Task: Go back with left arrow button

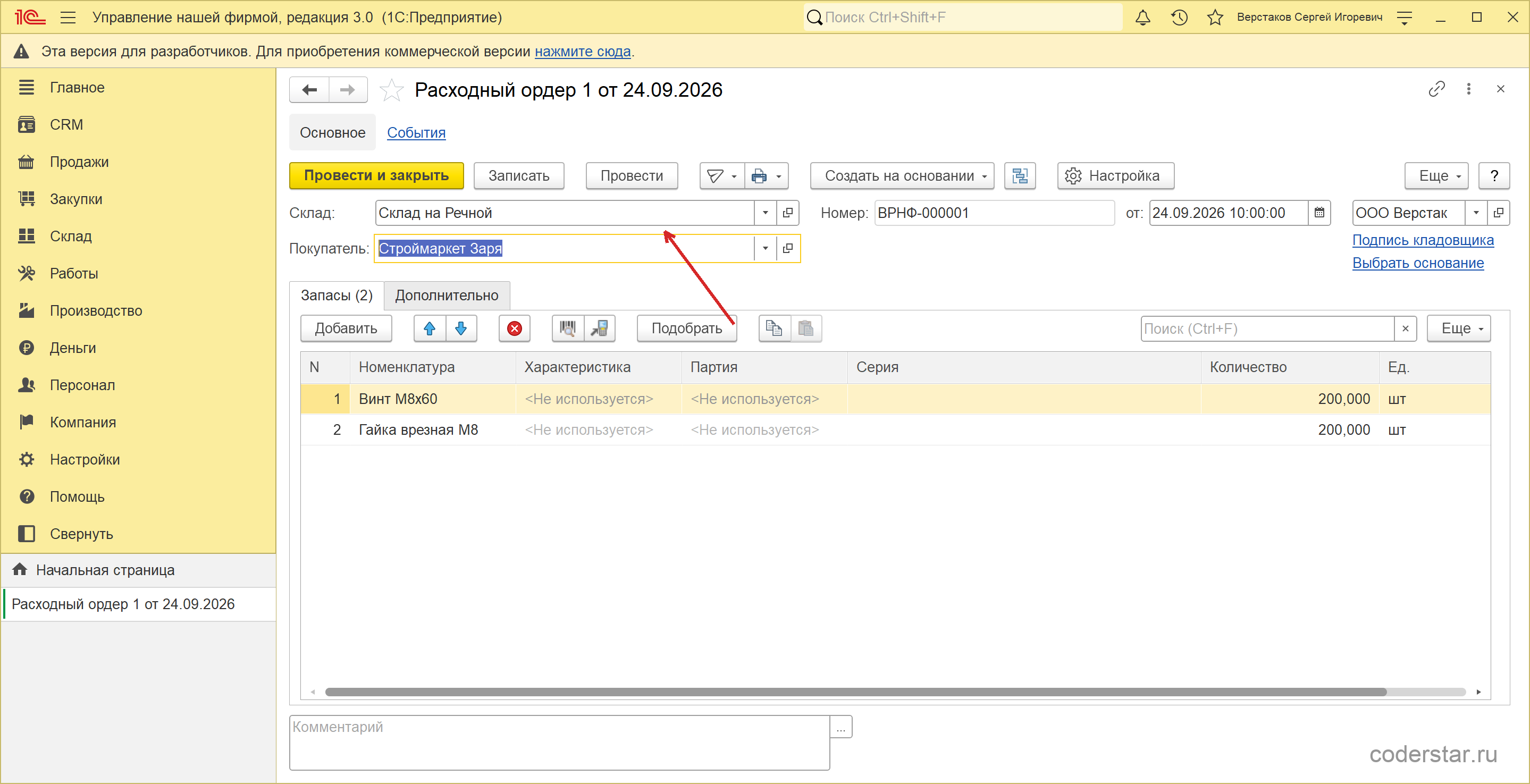Action: (x=309, y=90)
